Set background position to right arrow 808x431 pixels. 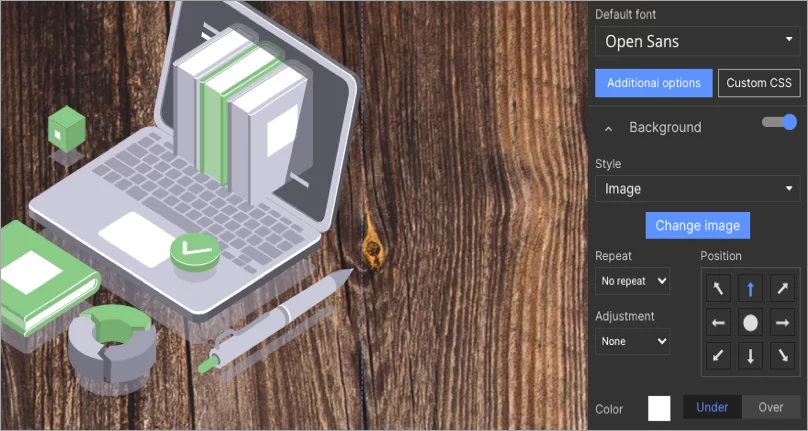pyautogui.click(x=784, y=322)
